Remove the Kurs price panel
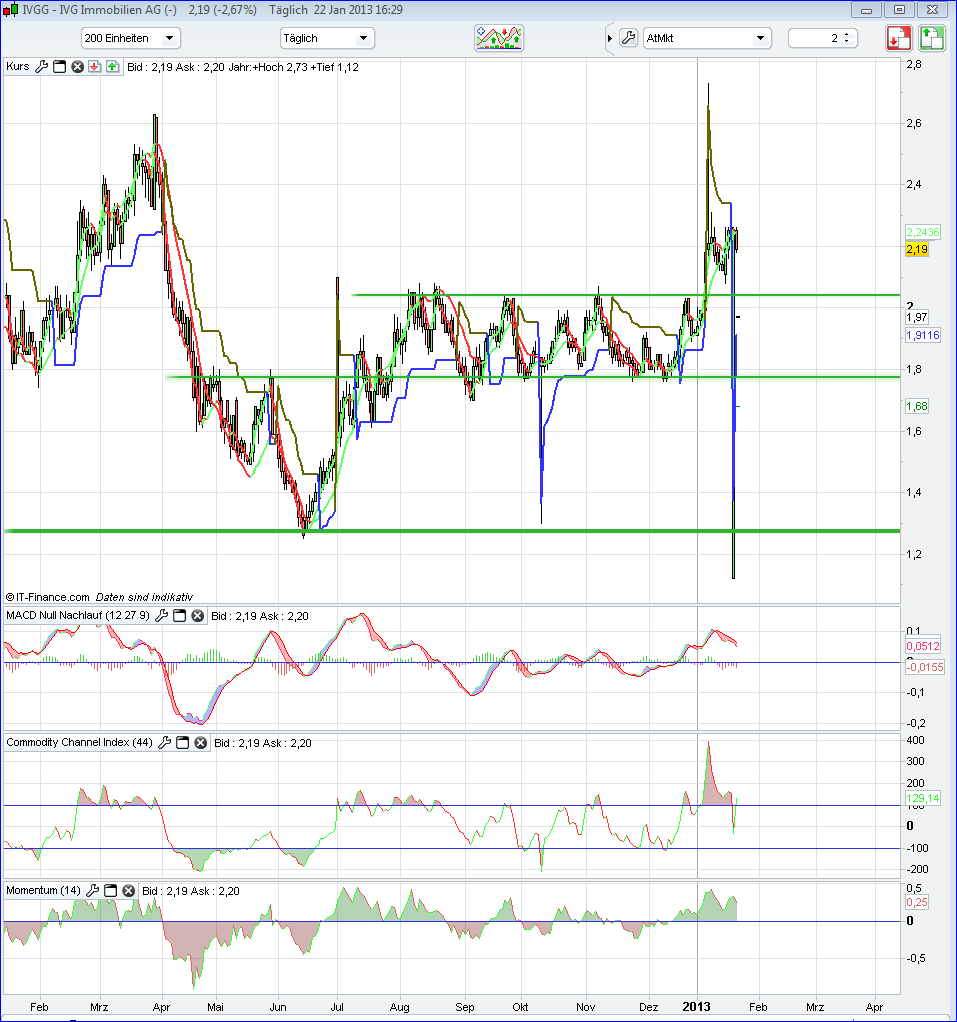The image size is (957, 1022). (77, 66)
